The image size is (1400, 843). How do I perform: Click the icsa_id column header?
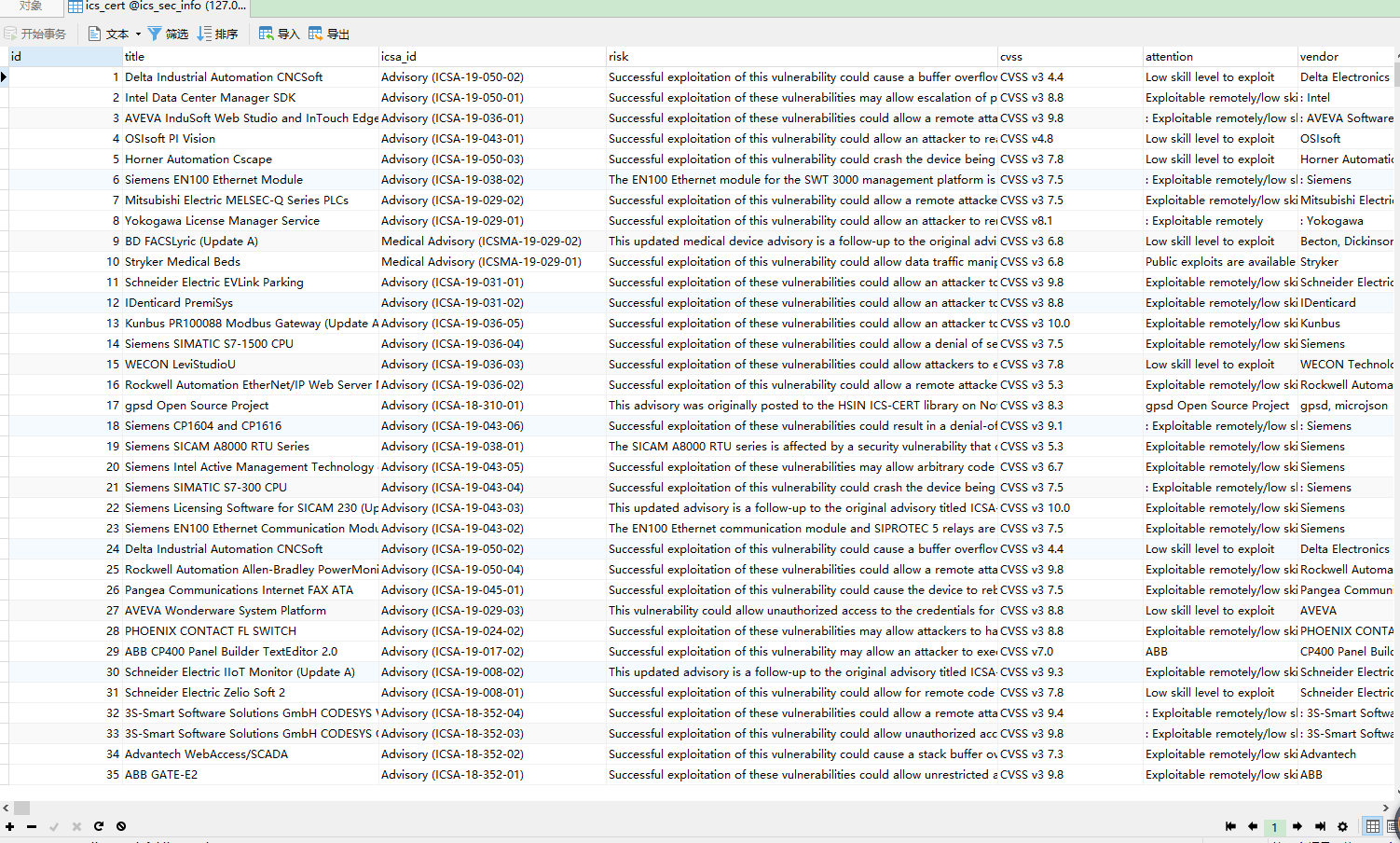click(x=492, y=57)
